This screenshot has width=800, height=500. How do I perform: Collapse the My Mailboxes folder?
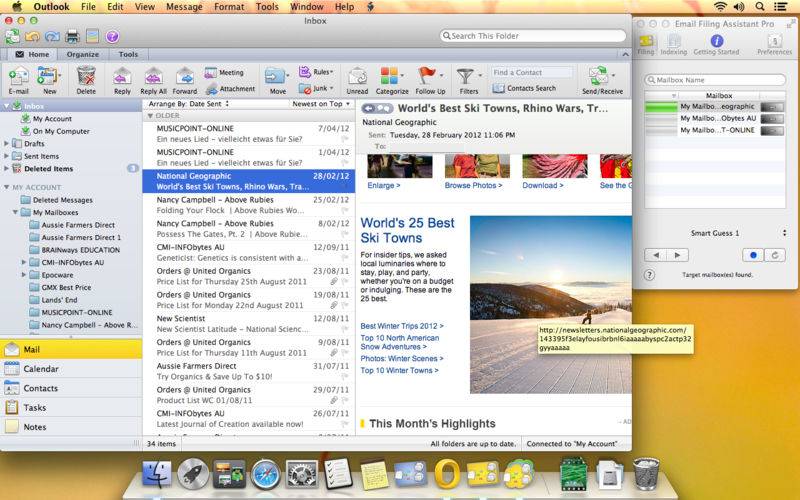coord(15,212)
